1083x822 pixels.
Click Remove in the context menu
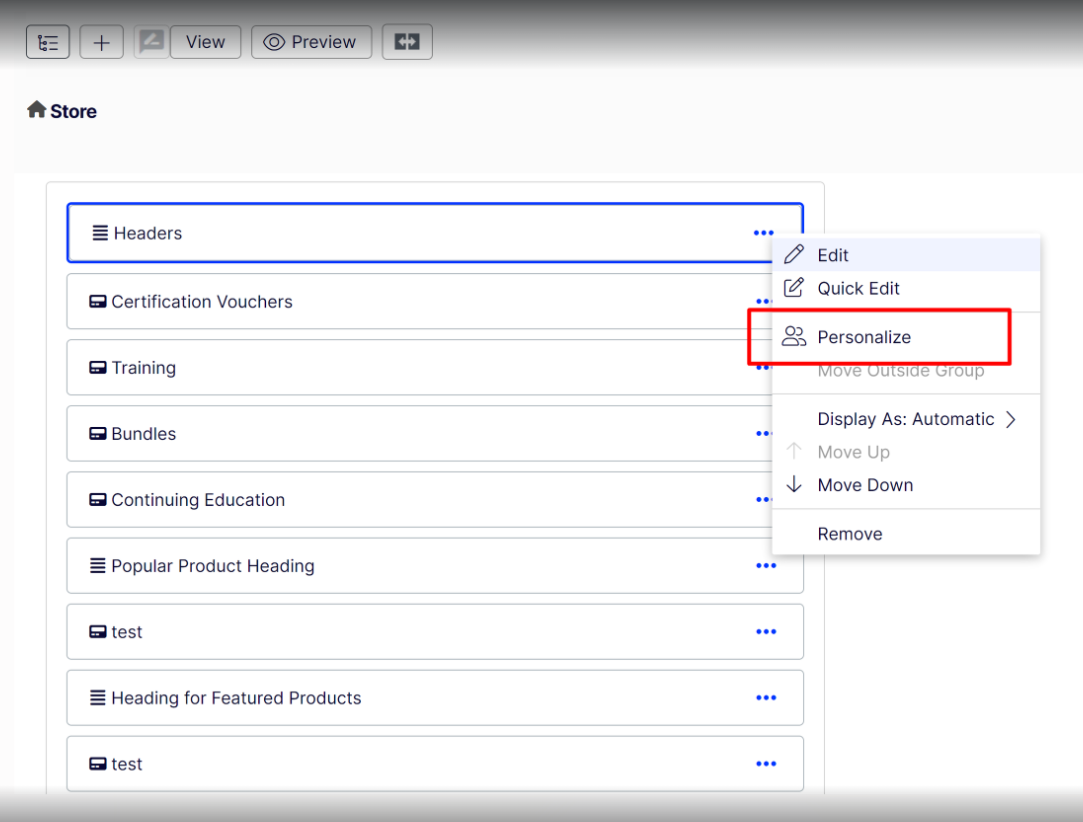tap(850, 534)
